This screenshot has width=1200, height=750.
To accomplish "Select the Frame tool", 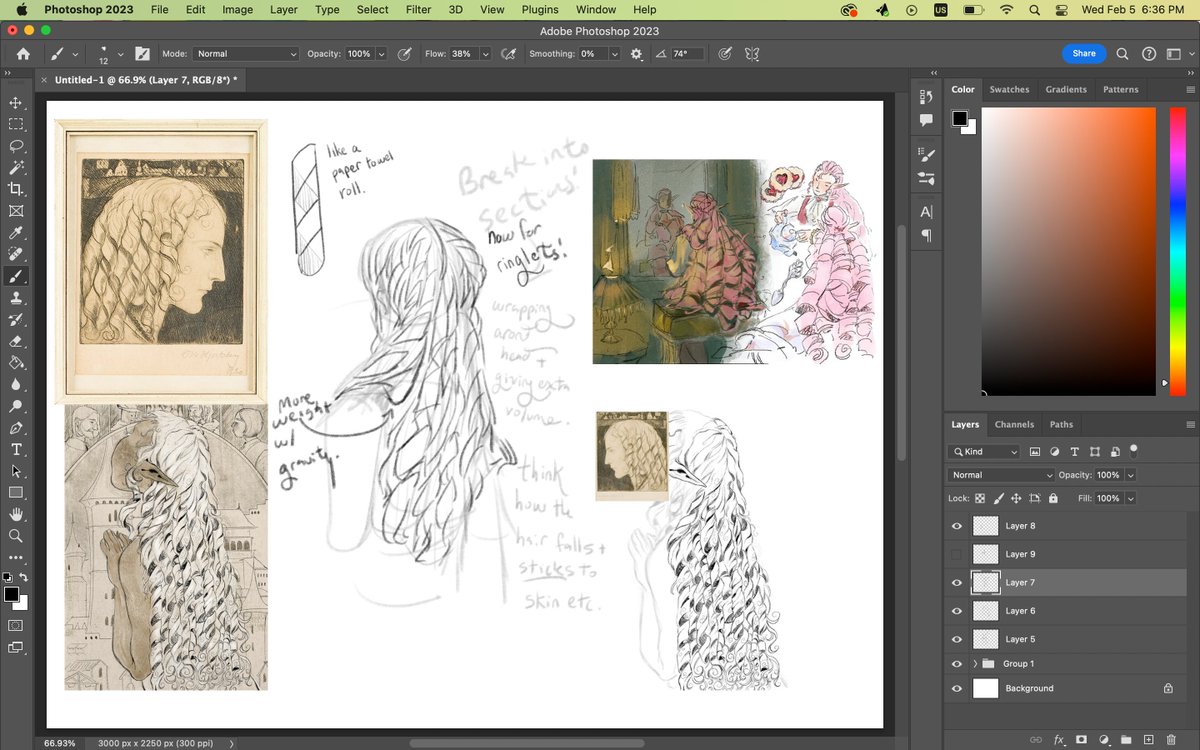I will pos(16,211).
